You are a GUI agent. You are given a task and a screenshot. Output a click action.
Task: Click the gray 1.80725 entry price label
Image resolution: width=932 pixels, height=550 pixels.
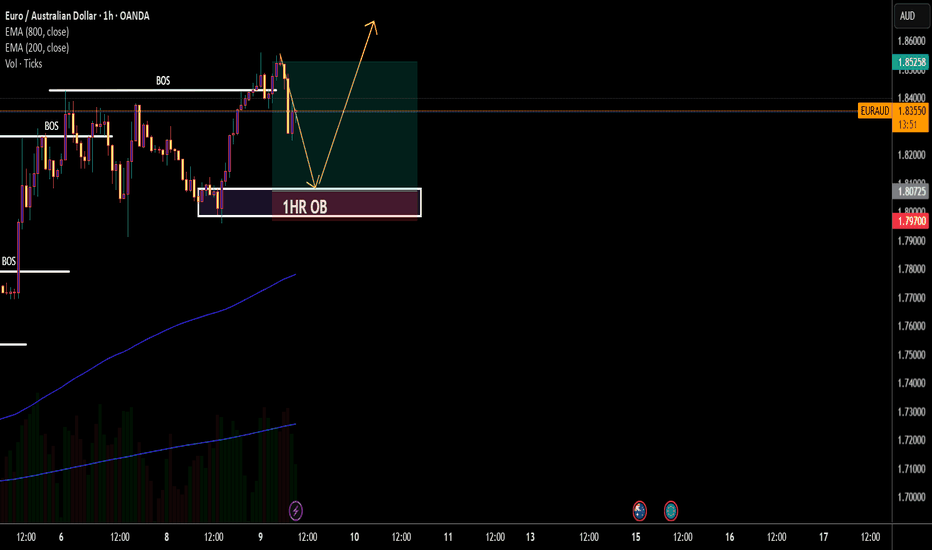point(911,191)
